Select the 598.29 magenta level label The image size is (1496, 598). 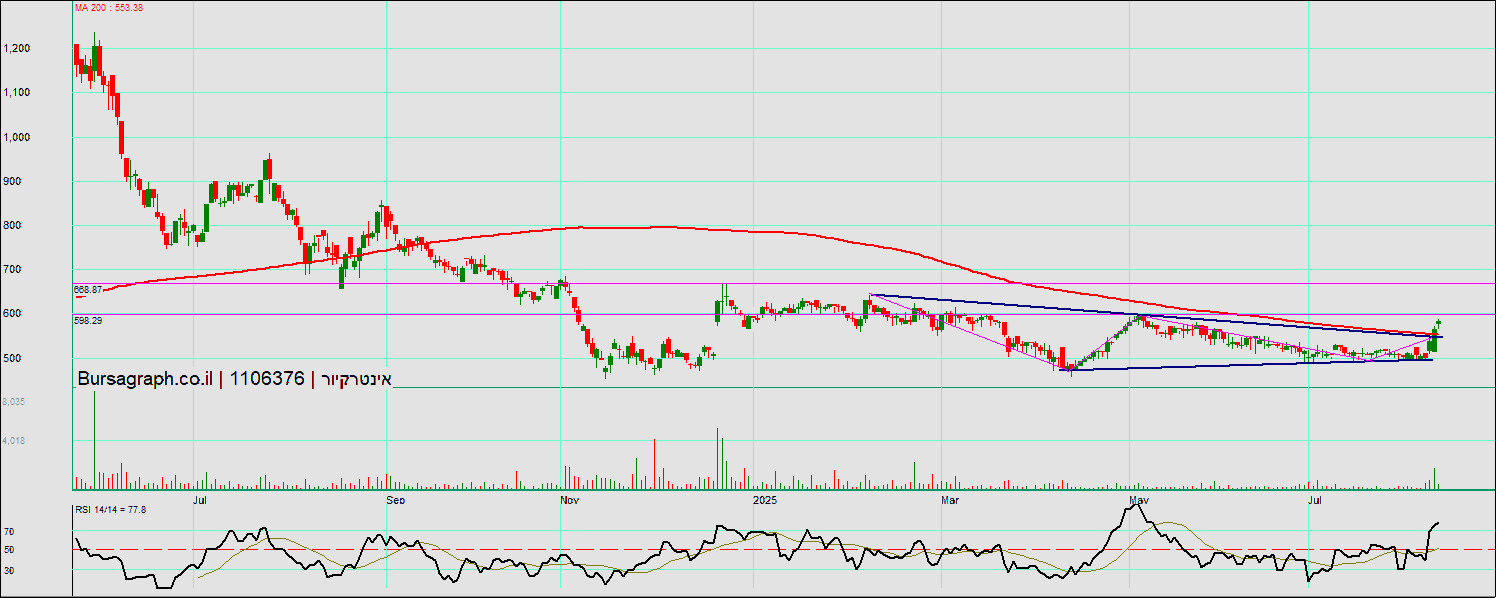tap(88, 321)
